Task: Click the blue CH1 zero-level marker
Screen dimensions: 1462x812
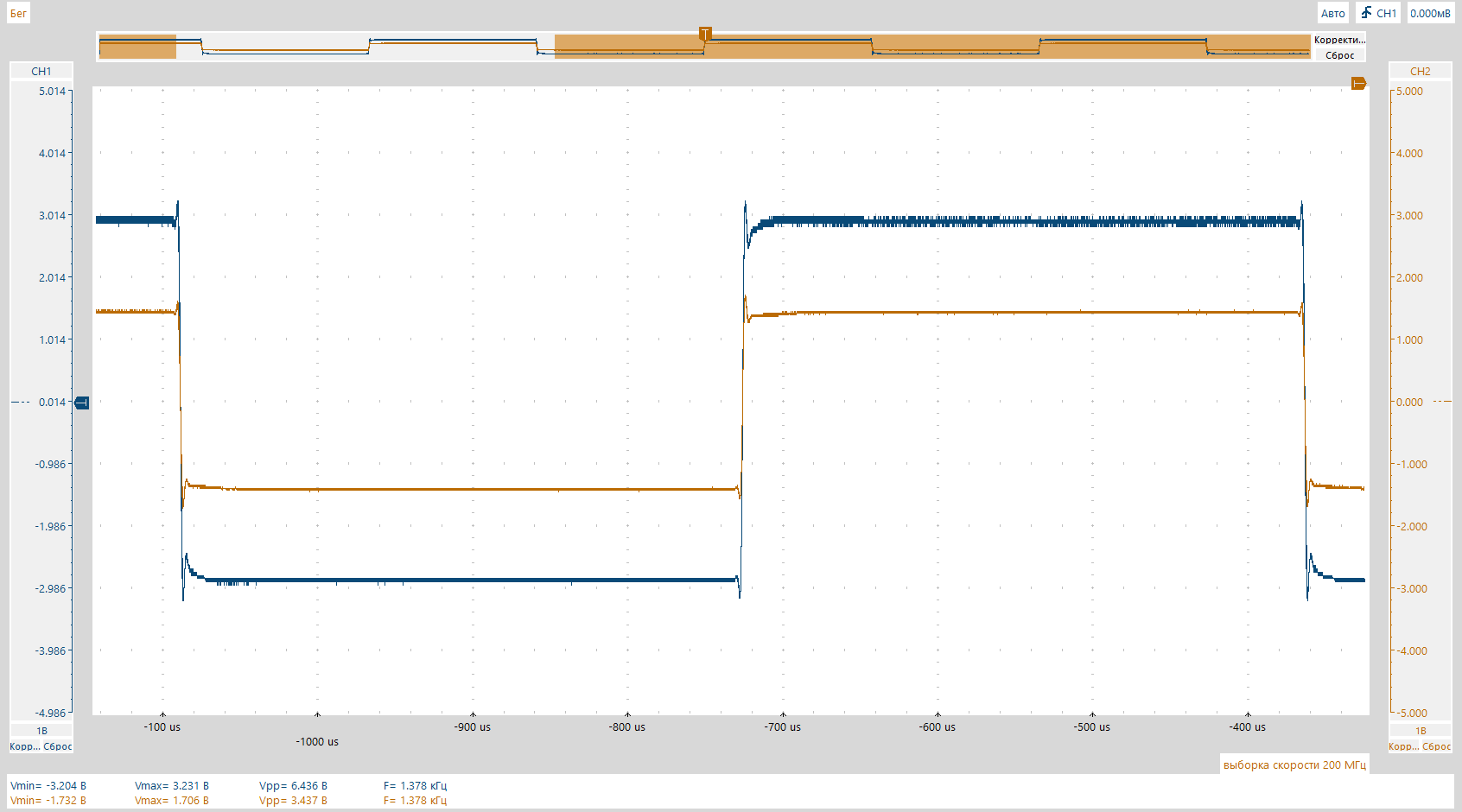Action: tap(82, 403)
